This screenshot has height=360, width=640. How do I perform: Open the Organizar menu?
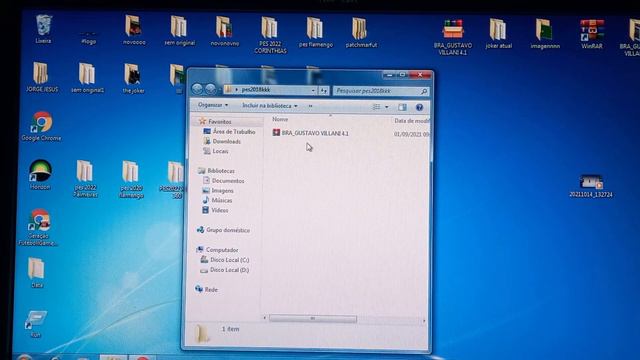(x=213, y=105)
